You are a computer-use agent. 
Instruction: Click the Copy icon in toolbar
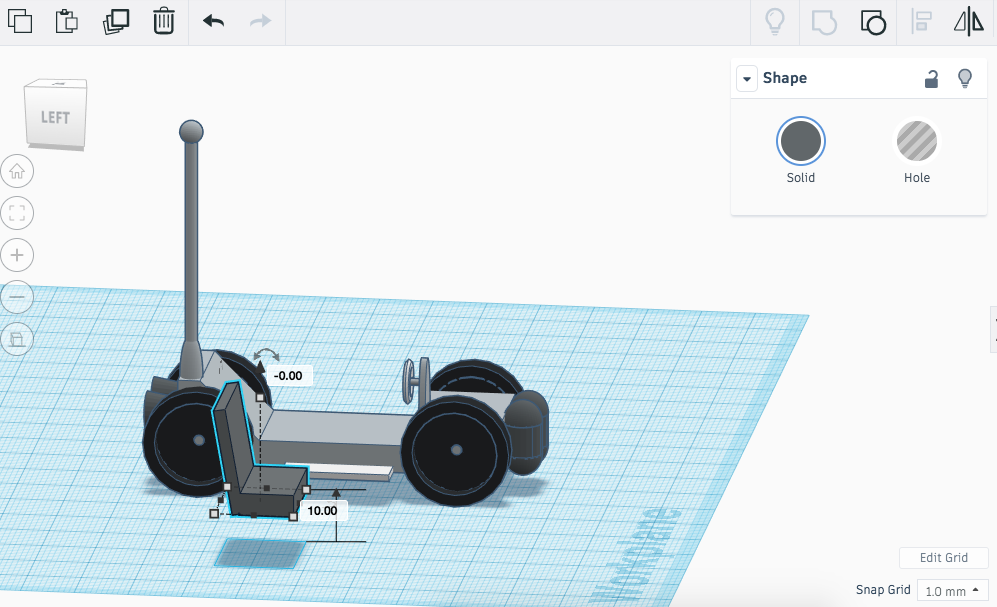[20, 21]
